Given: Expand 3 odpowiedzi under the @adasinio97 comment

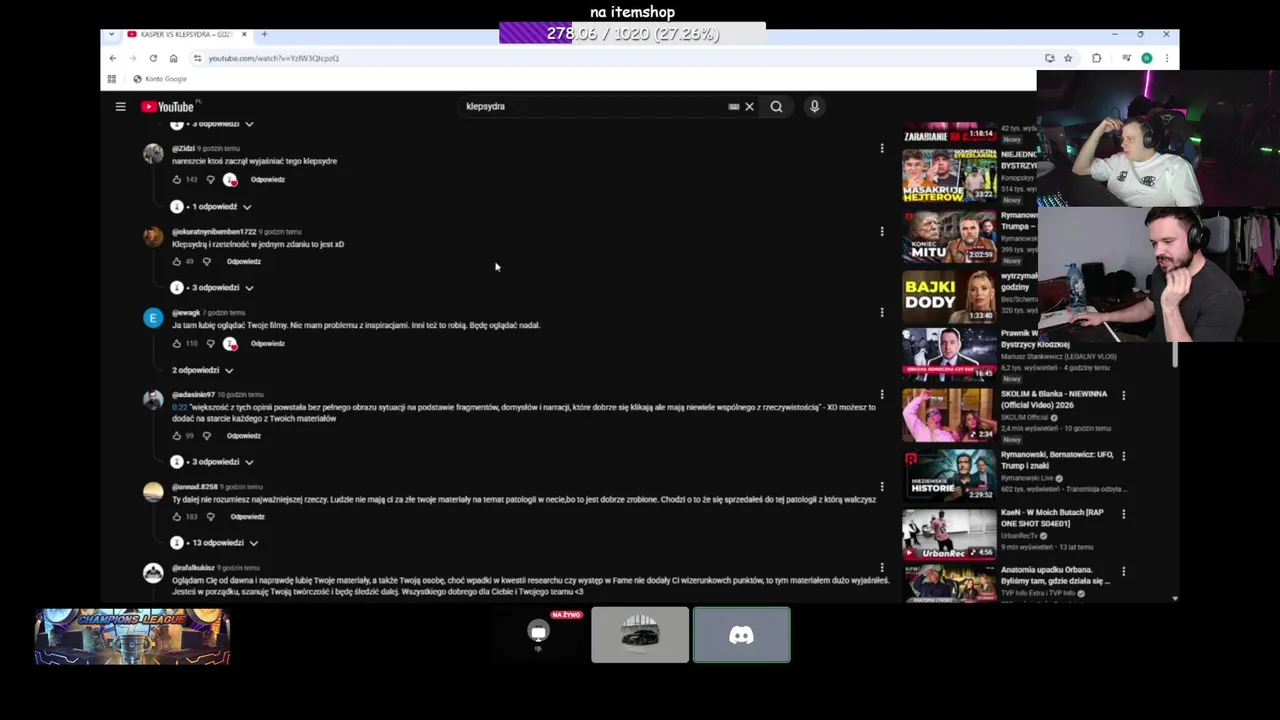Looking at the screenshot, I should point(212,462).
